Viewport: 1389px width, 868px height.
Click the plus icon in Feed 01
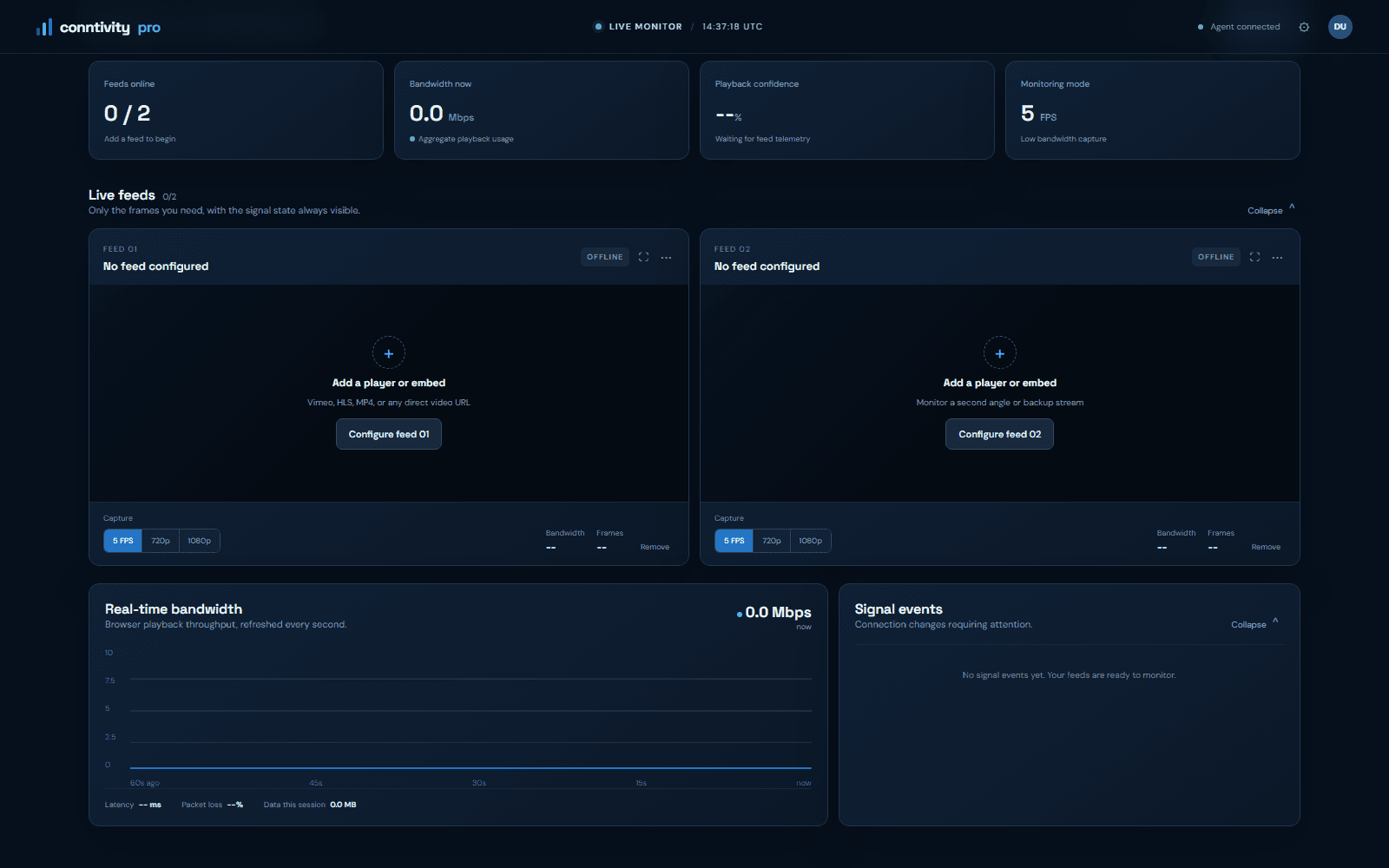389,353
